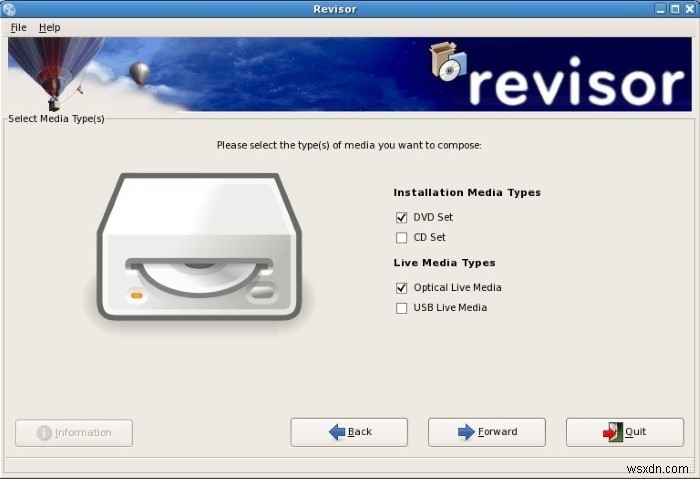
Task: Open the Help menu
Action: tap(49, 28)
